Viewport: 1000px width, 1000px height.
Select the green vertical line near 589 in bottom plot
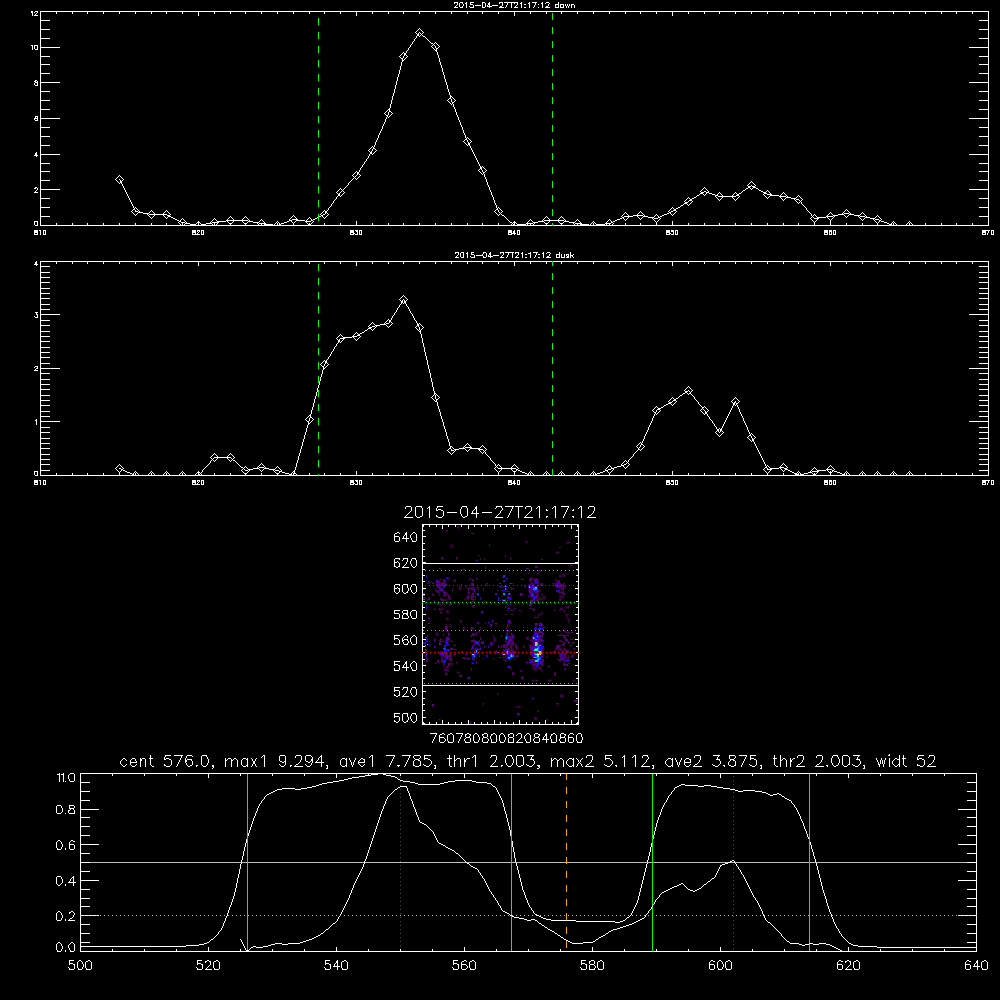pyautogui.click(x=652, y=861)
